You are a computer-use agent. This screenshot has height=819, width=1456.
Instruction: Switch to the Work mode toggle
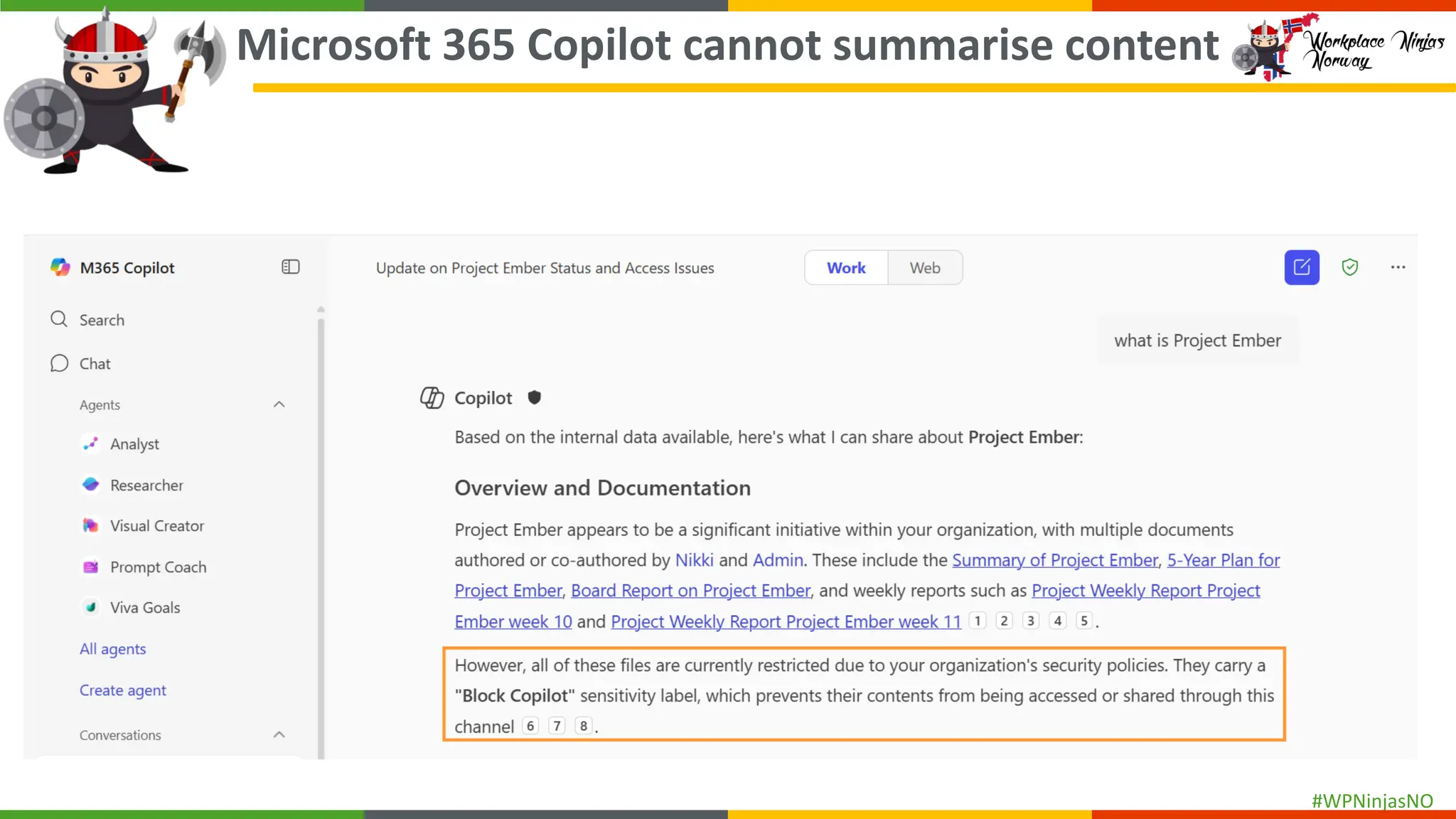(x=846, y=268)
